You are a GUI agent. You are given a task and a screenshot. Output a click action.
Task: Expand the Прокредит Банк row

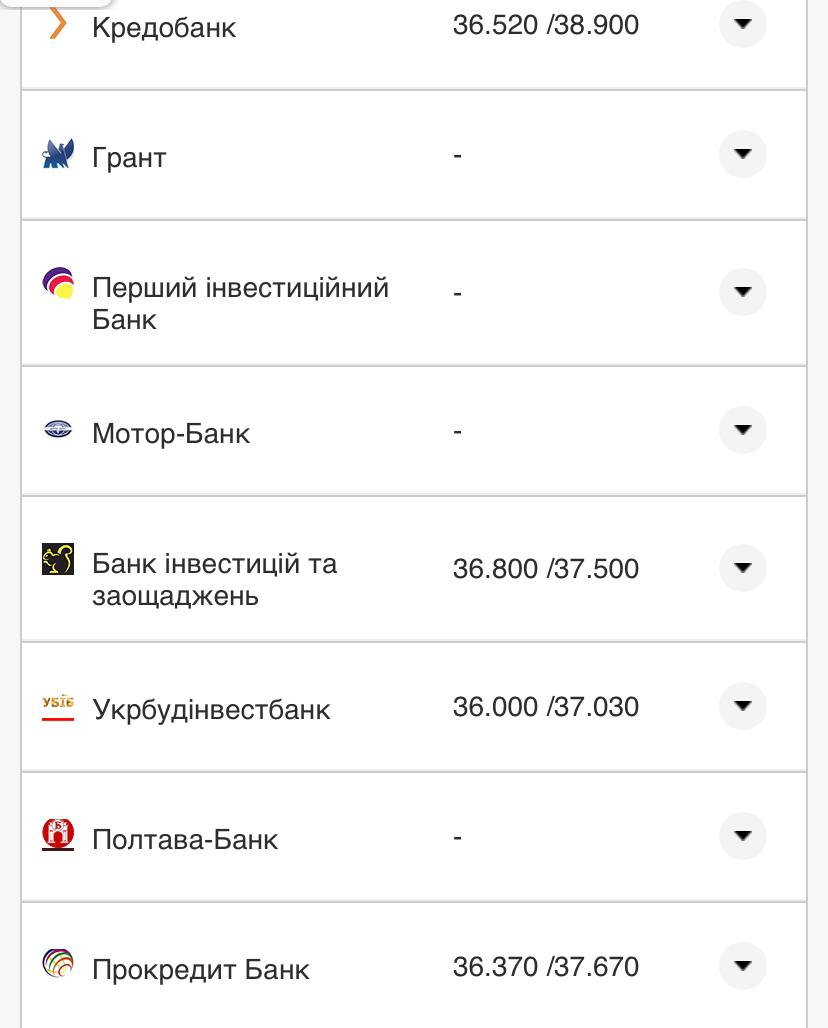click(x=742, y=966)
